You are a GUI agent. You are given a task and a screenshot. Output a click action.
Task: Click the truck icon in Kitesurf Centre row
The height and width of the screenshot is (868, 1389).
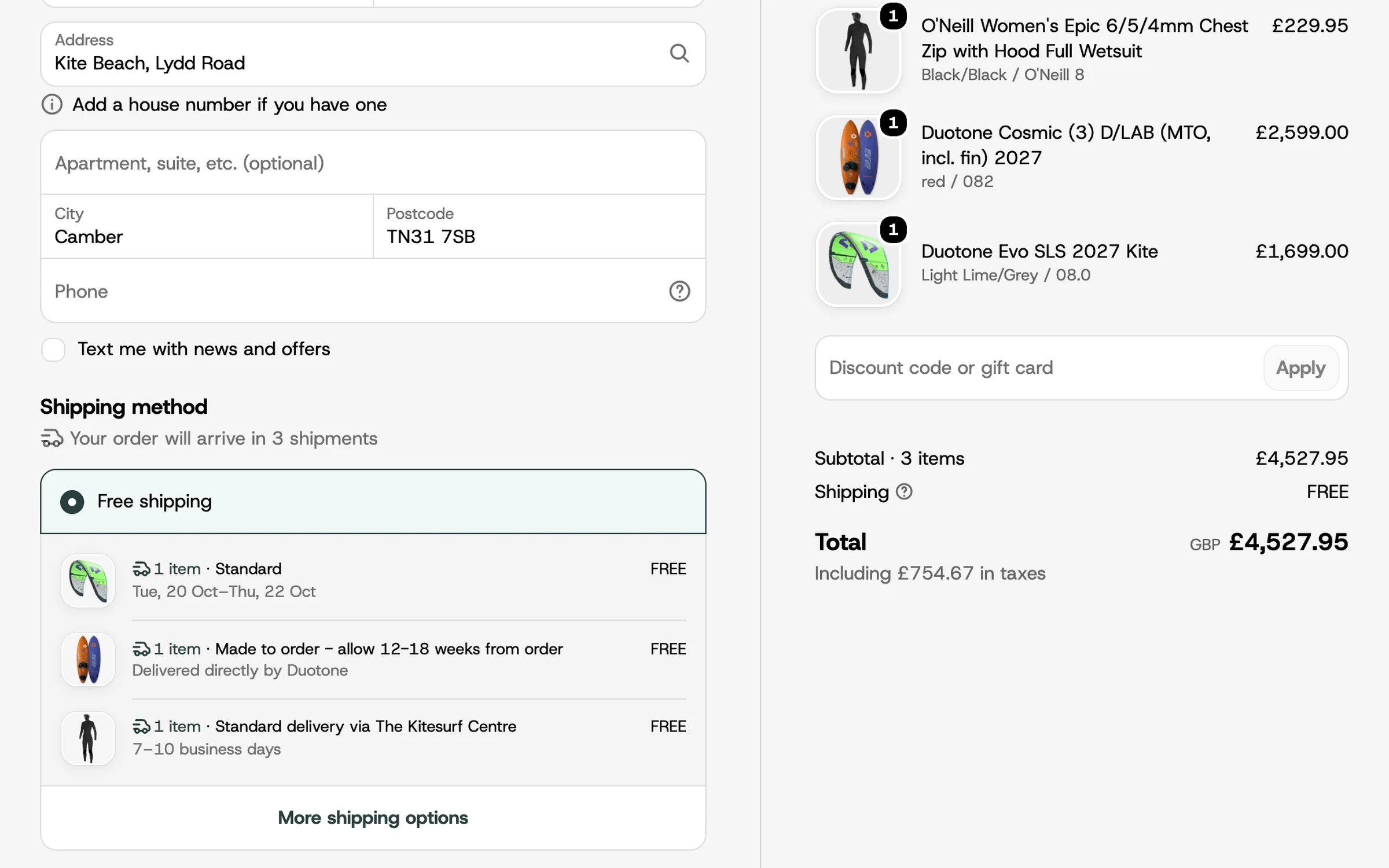pyautogui.click(x=141, y=727)
